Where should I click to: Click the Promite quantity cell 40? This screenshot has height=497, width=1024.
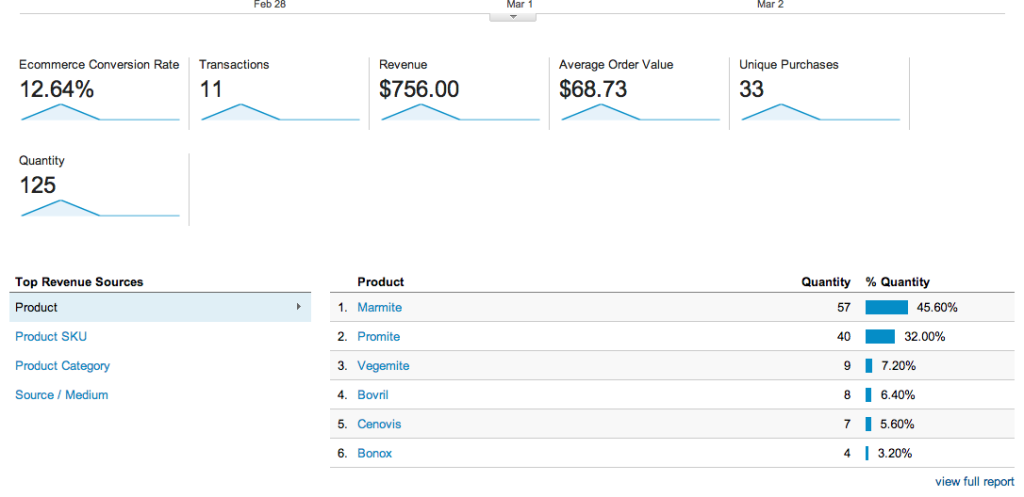(x=844, y=336)
